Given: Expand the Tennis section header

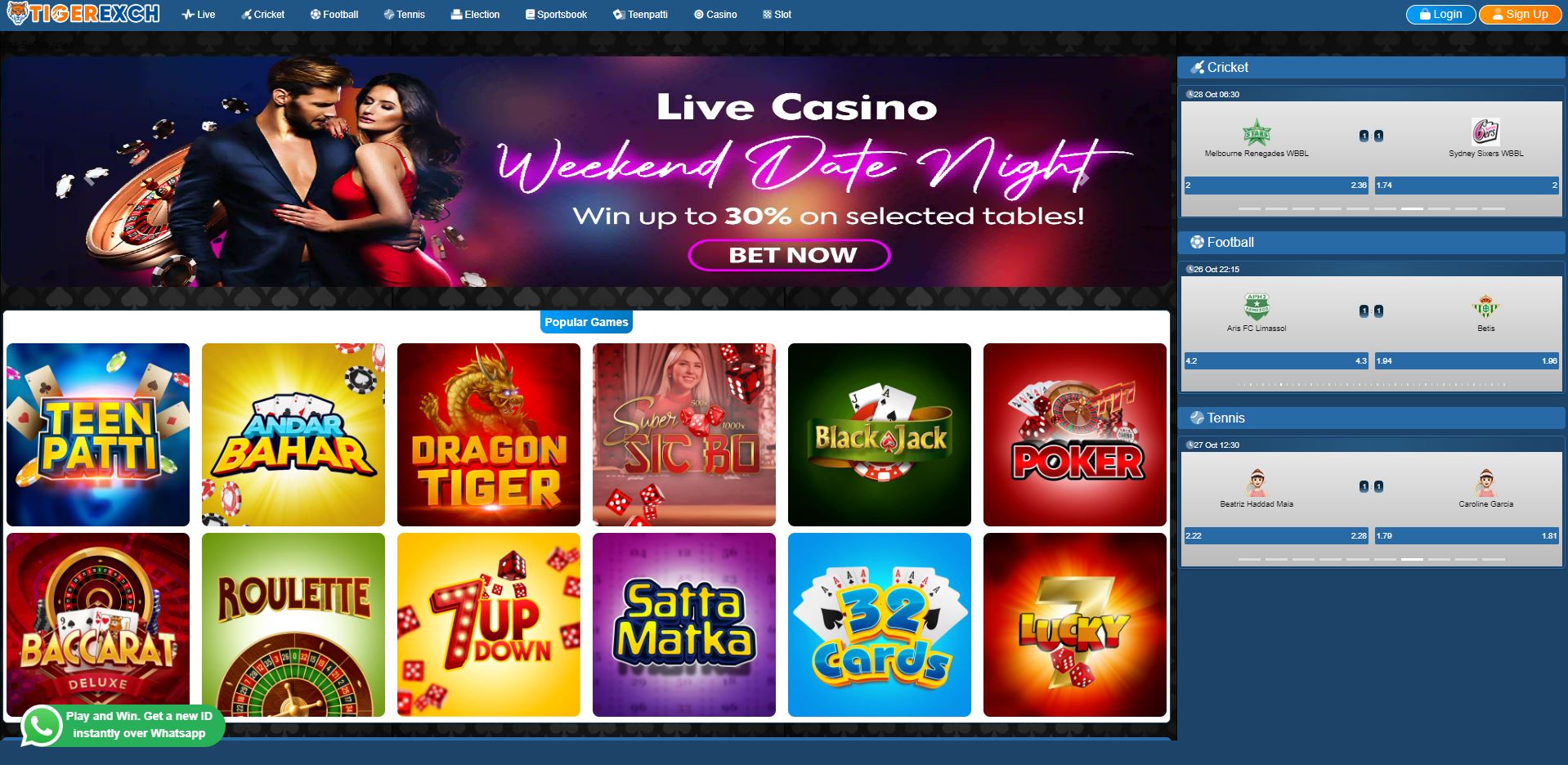Looking at the screenshot, I should (1372, 418).
